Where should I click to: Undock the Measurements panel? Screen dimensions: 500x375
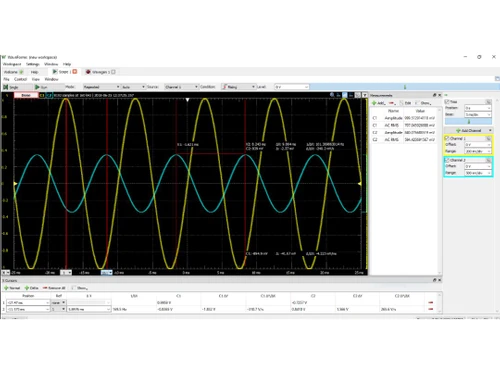tap(434, 95)
